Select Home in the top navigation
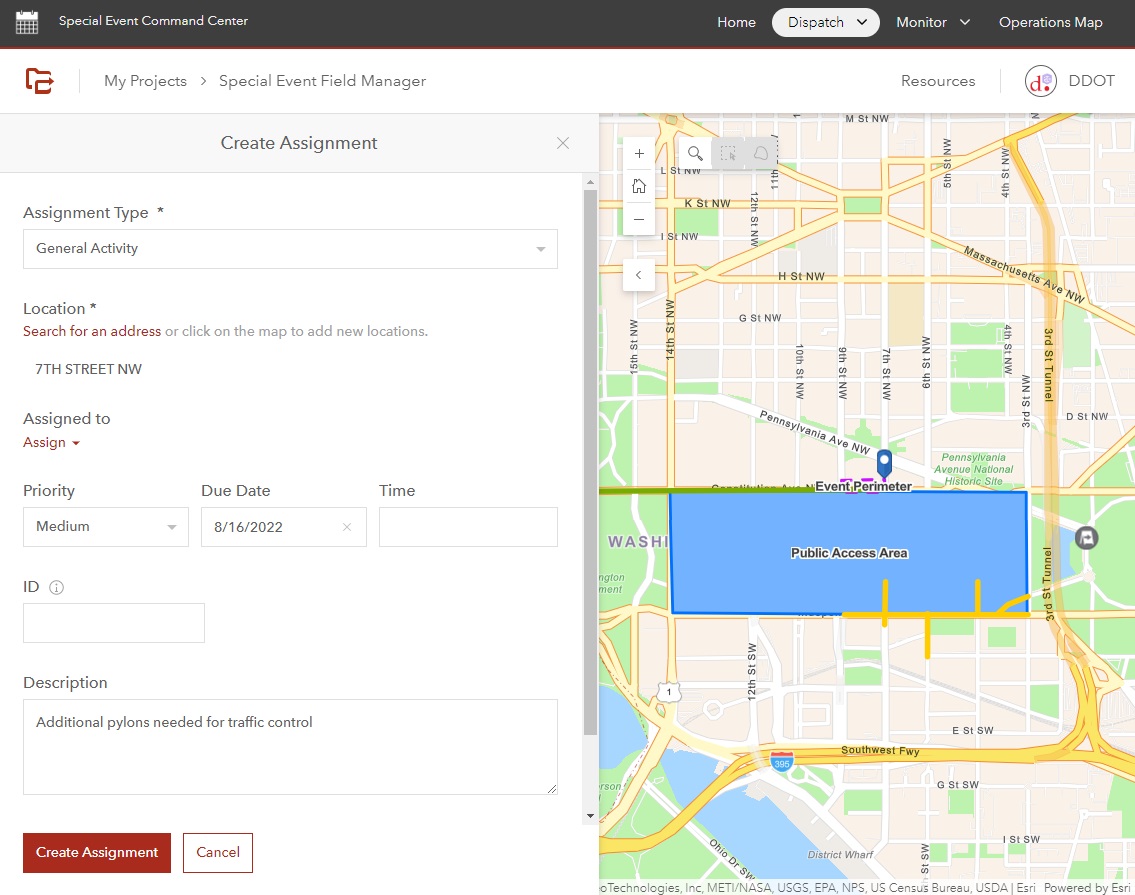 point(736,21)
